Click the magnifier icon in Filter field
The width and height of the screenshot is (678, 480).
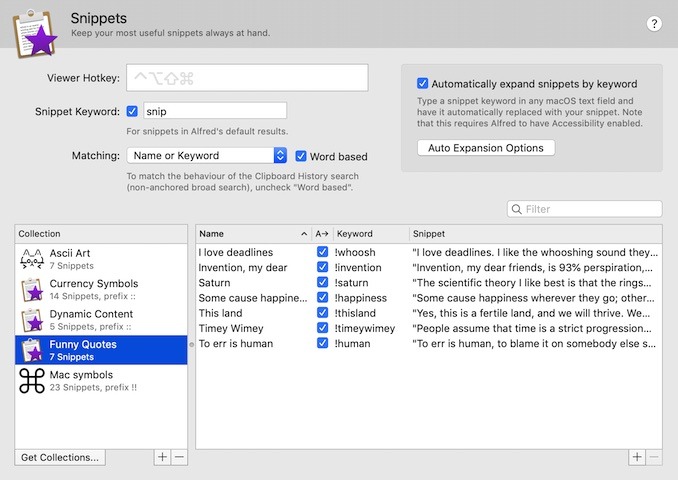point(516,209)
